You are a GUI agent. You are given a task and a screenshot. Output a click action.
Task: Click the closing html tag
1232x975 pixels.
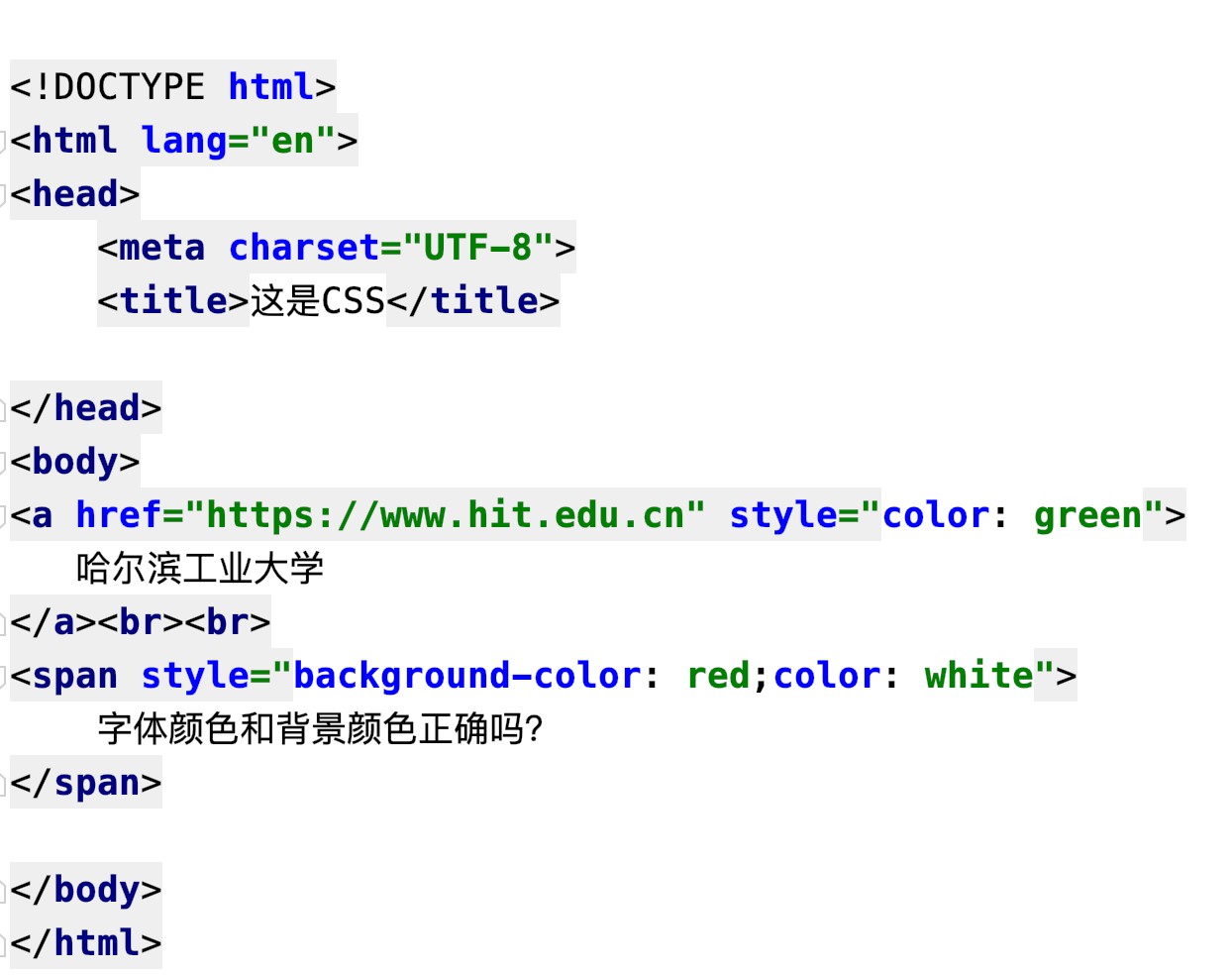(86, 943)
